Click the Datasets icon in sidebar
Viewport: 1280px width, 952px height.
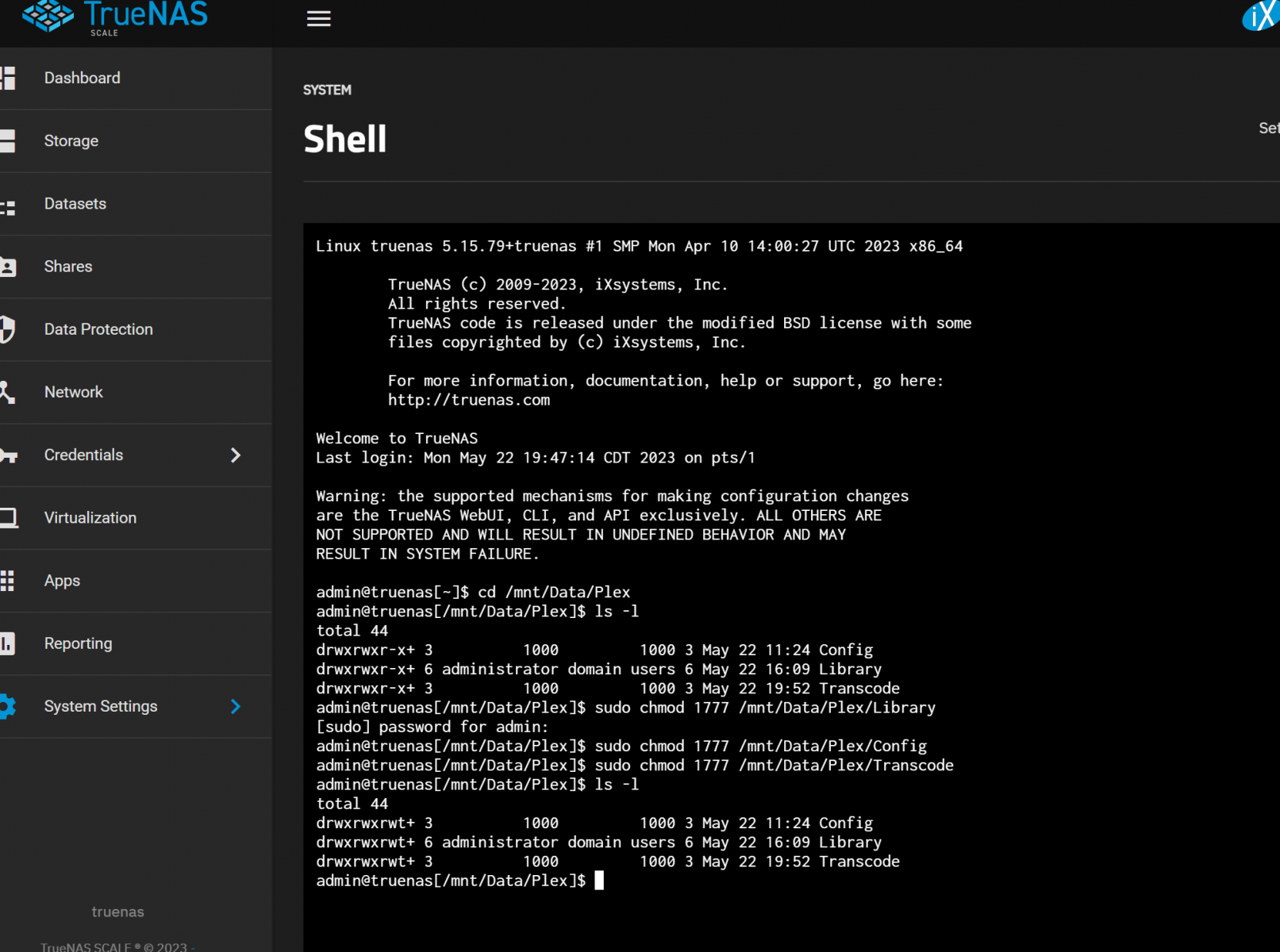[x=8, y=208]
